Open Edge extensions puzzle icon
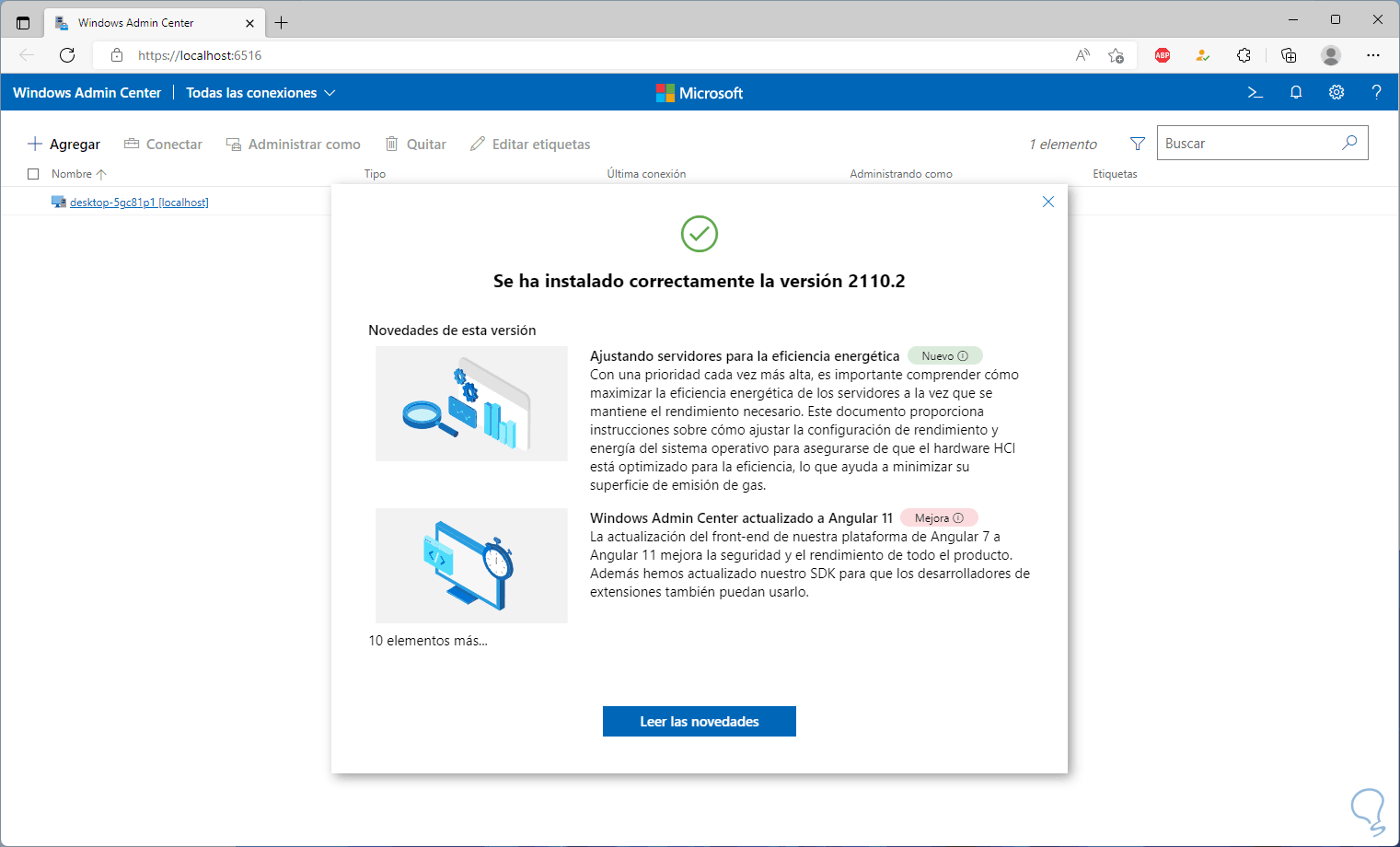Screen dimensions: 1400x847 [1244, 55]
